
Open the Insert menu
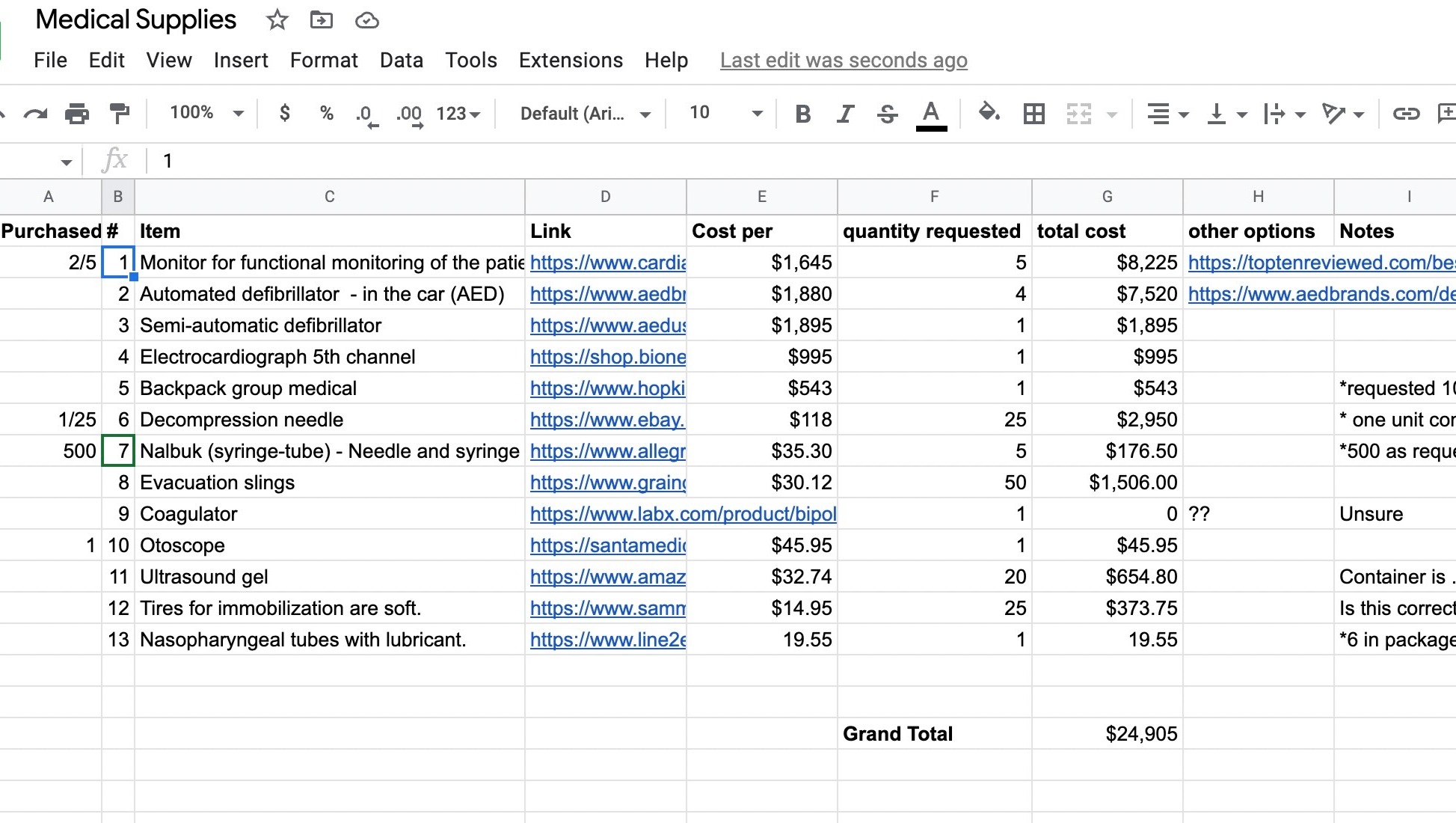coord(241,60)
